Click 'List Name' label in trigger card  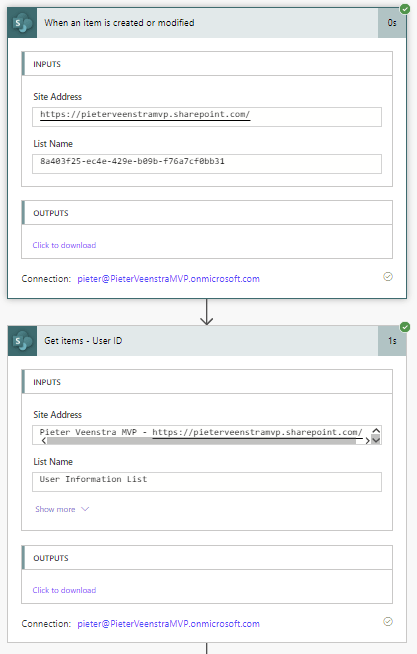point(53,144)
